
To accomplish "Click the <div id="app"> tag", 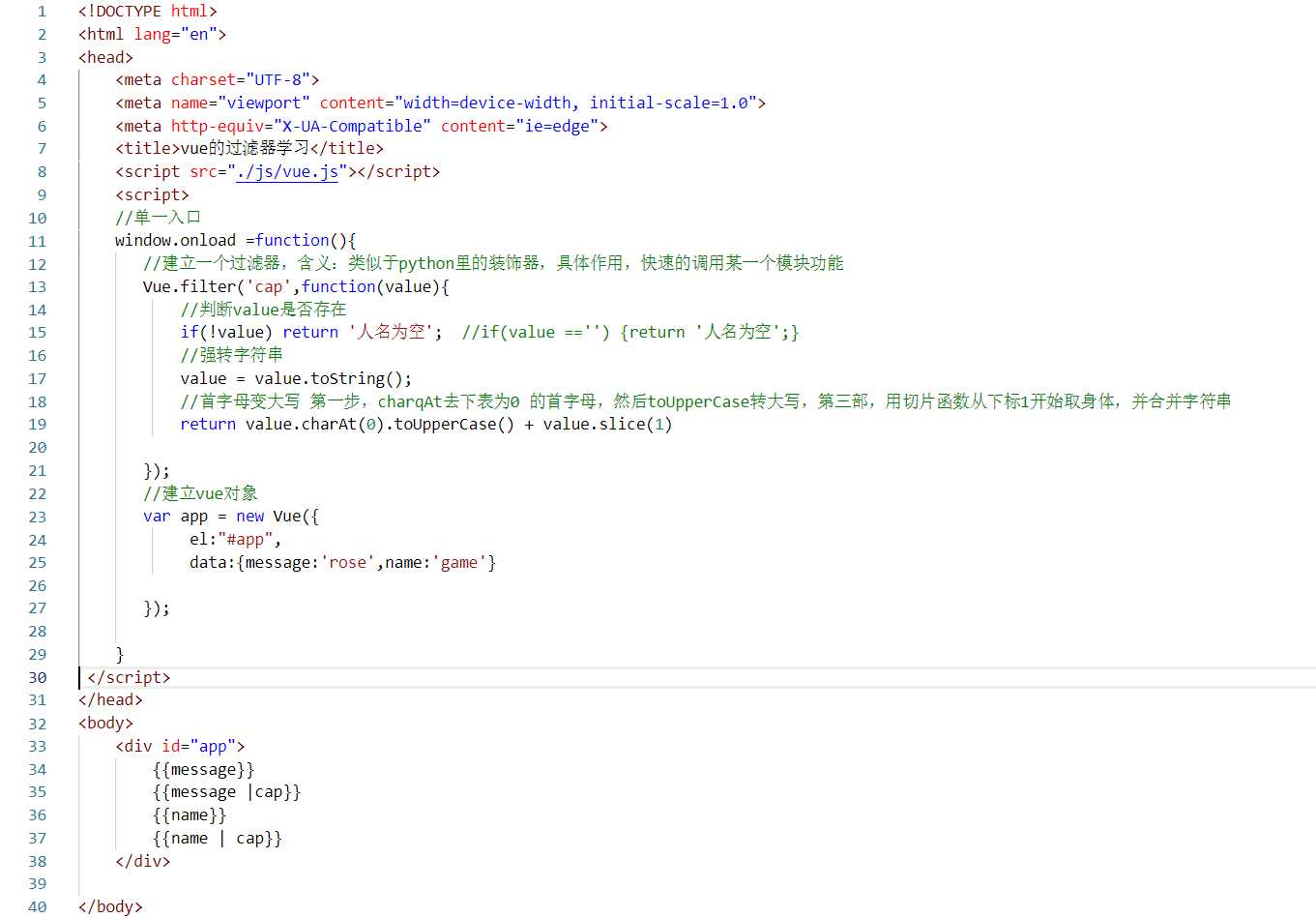I will [x=180, y=746].
